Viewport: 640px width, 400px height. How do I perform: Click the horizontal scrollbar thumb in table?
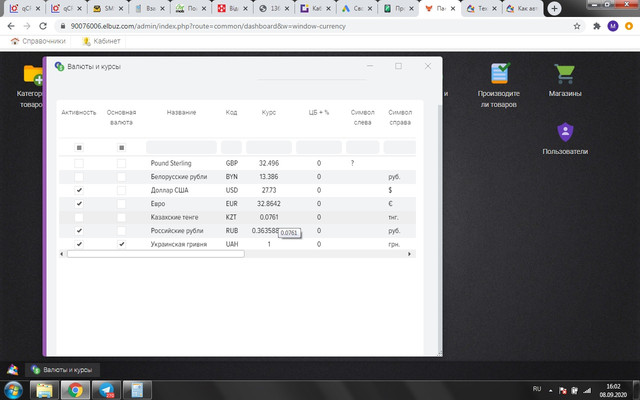tap(156, 254)
